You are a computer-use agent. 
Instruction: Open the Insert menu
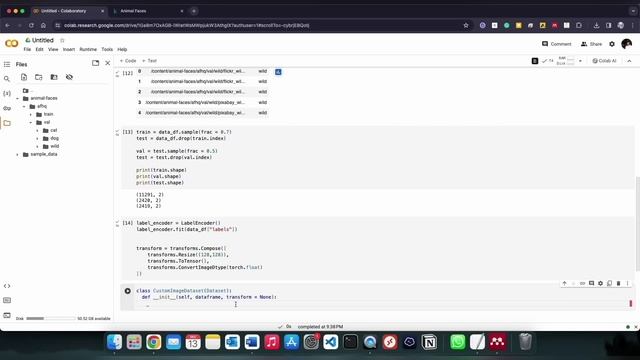pos(69,49)
